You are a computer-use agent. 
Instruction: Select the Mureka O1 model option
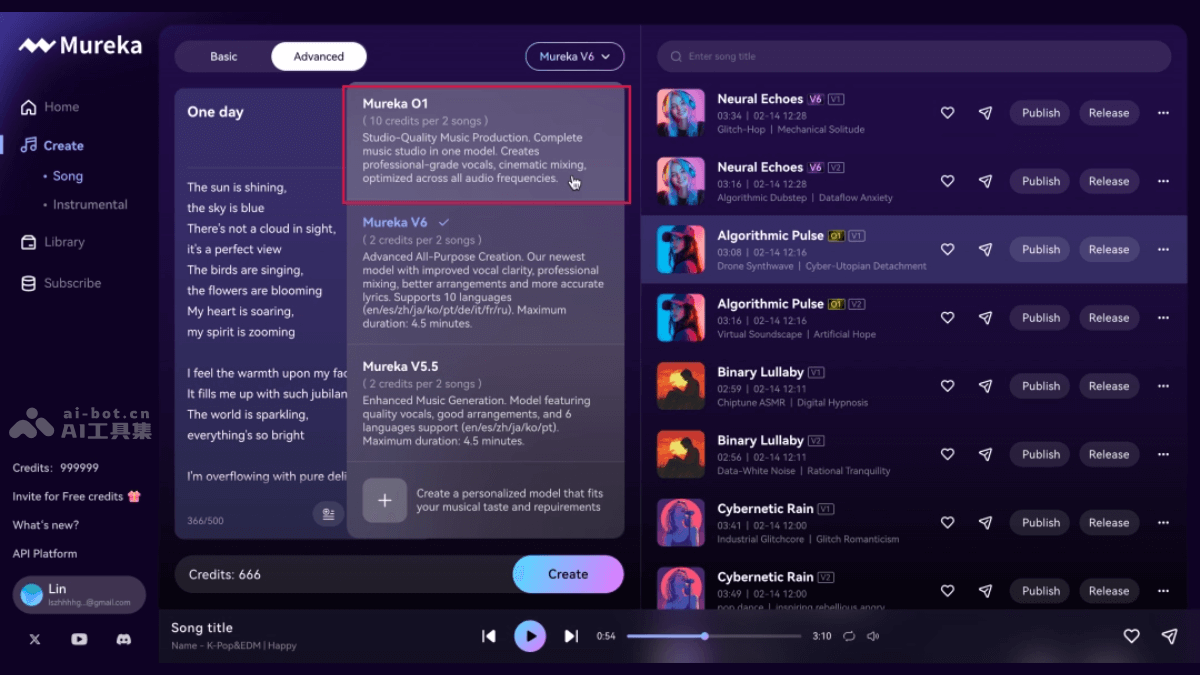(x=486, y=145)
